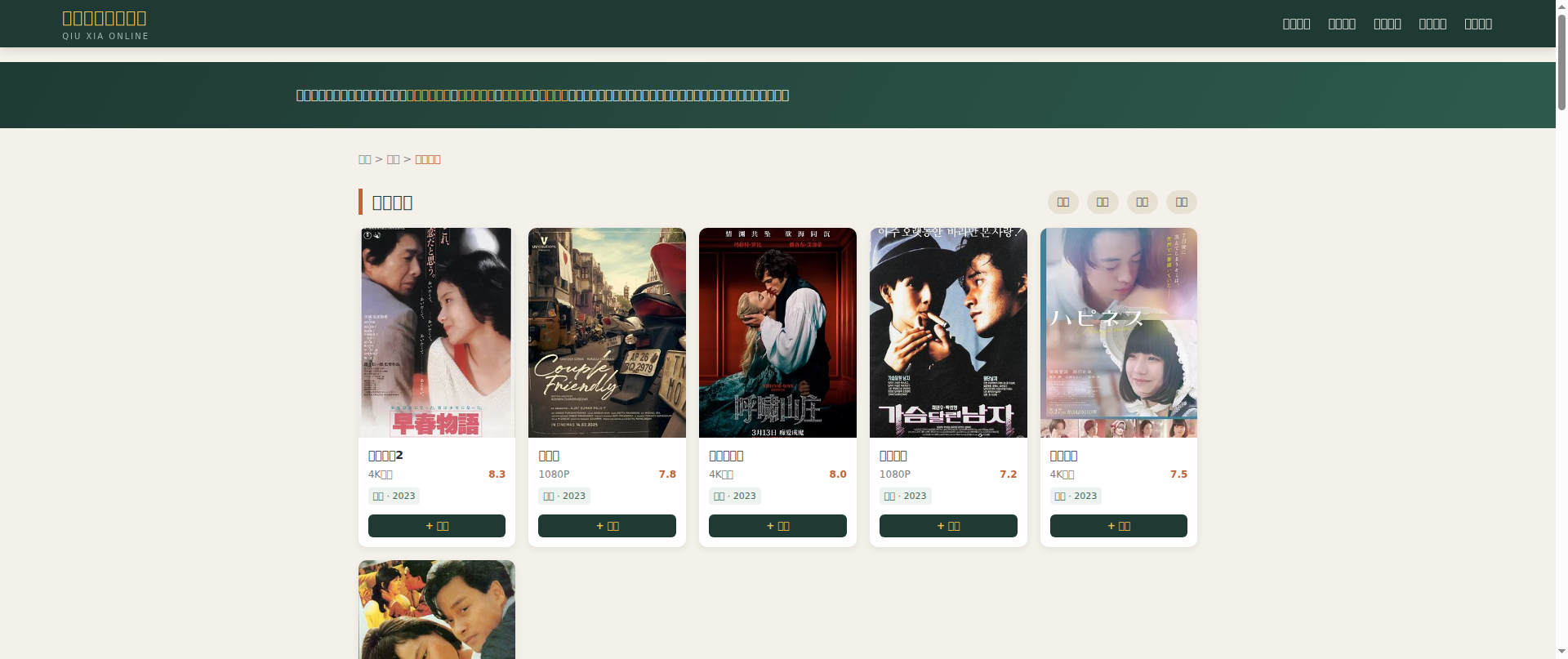Click the plus button on the card rated 8.3

click(x=437, y=526)
